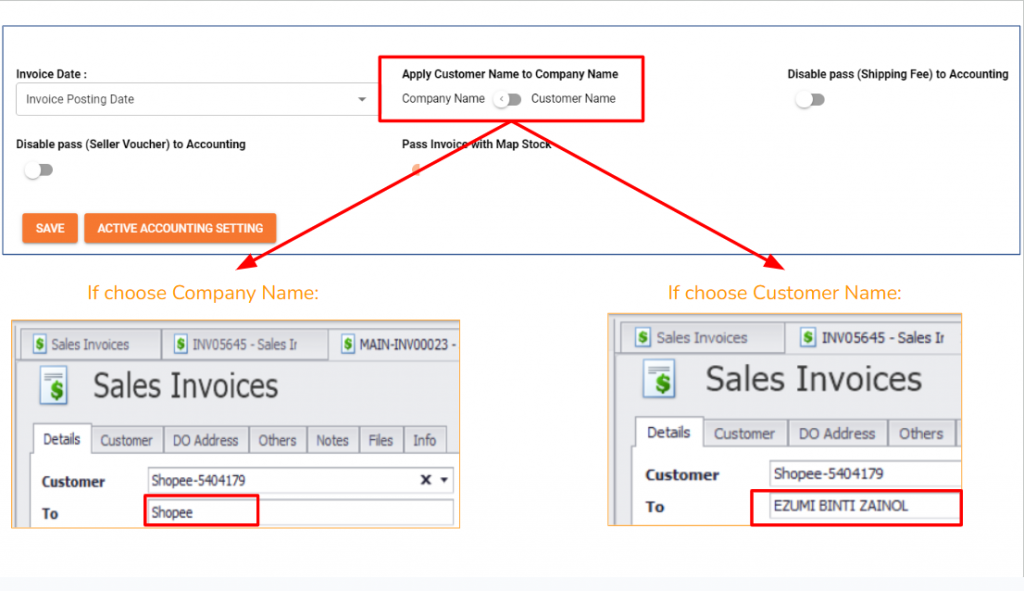Open Details tab in left screenshot
Screen dimensions: 1024x591
62,439
